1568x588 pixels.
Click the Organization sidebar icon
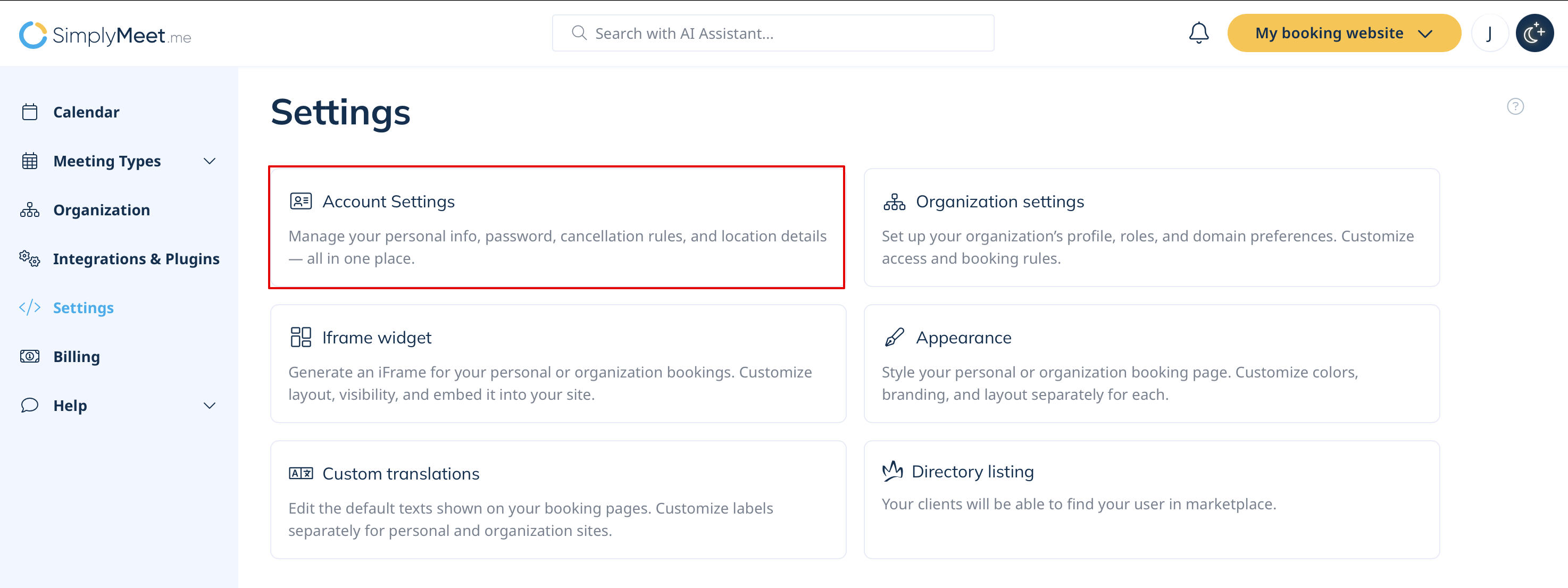(x=30, y=210)
